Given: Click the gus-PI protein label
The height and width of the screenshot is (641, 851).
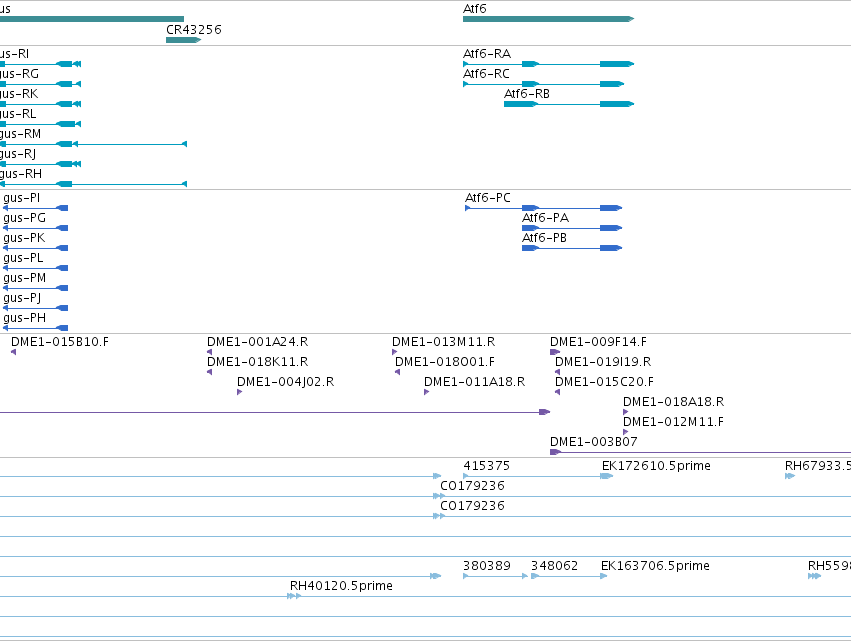Looking at the screenshot, I should pos(22,198).
